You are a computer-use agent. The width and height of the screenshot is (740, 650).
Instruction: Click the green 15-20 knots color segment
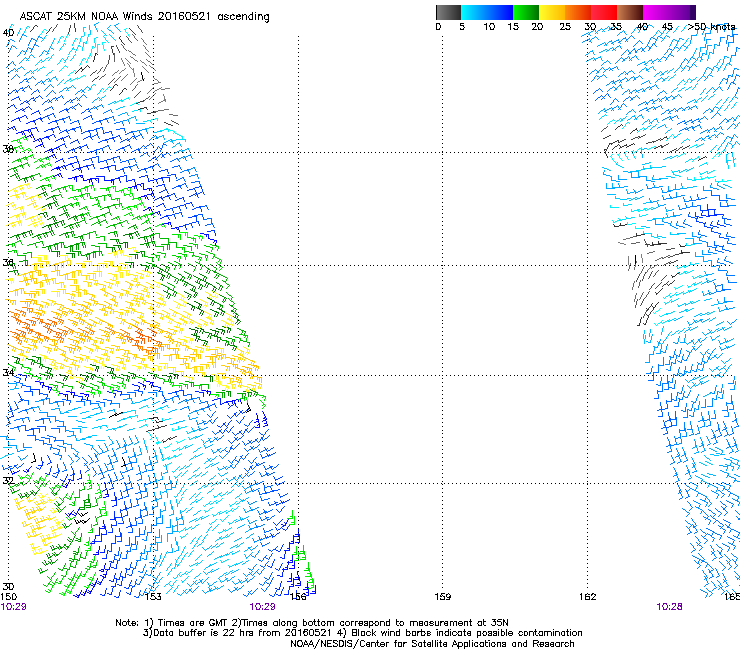526,12
